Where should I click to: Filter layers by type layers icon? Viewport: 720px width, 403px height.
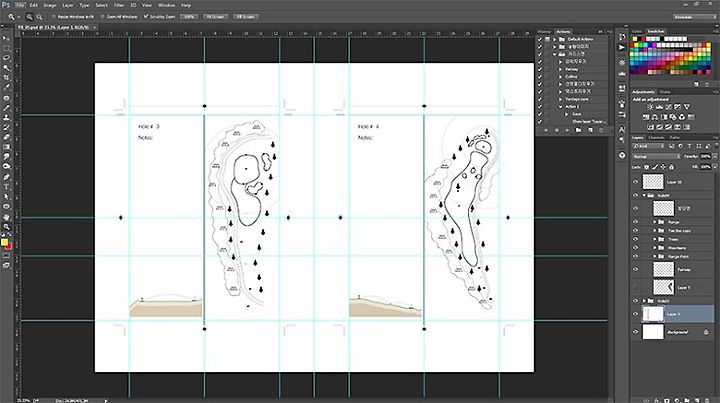(689, 146)
